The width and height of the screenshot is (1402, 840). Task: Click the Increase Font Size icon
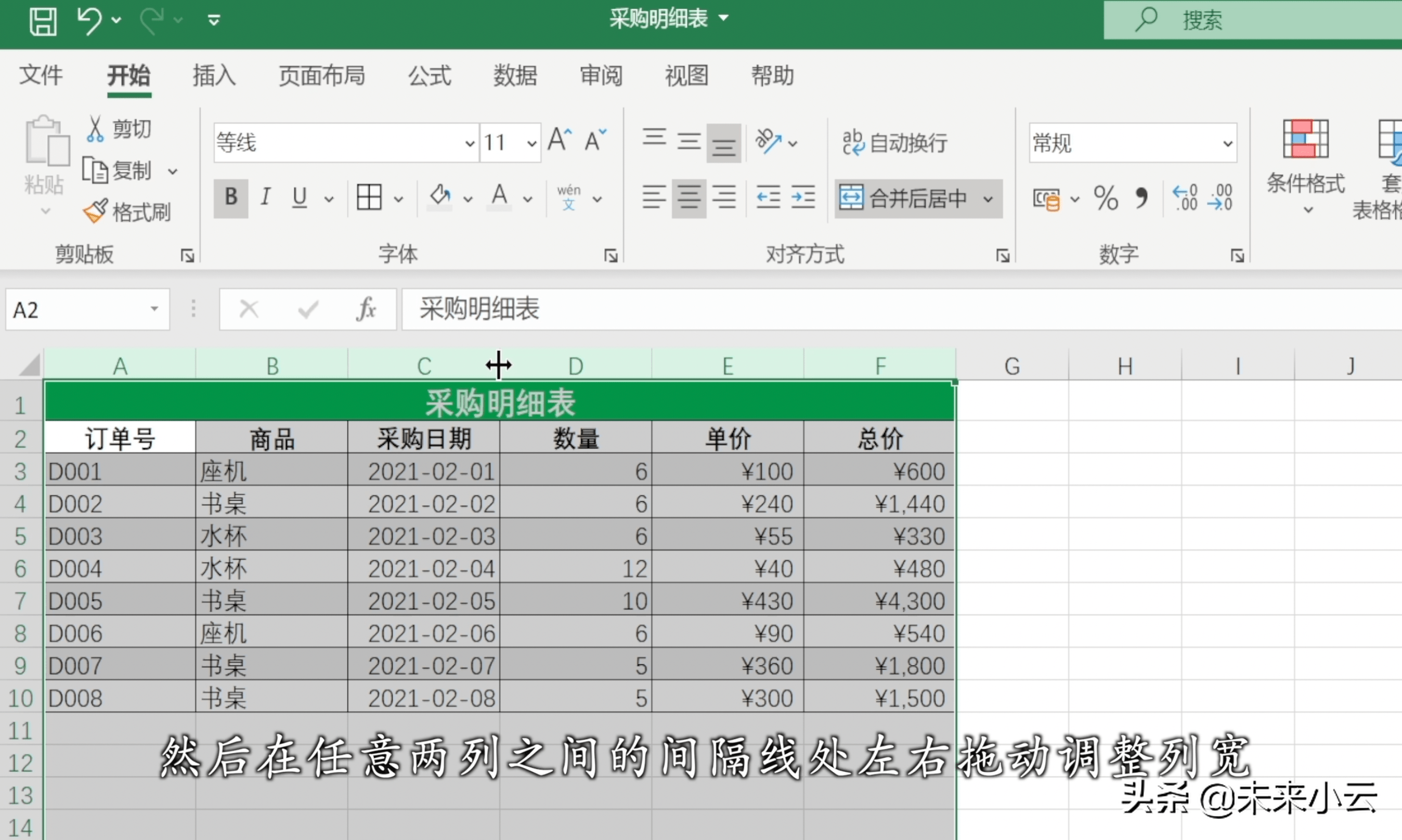[560, 140]
